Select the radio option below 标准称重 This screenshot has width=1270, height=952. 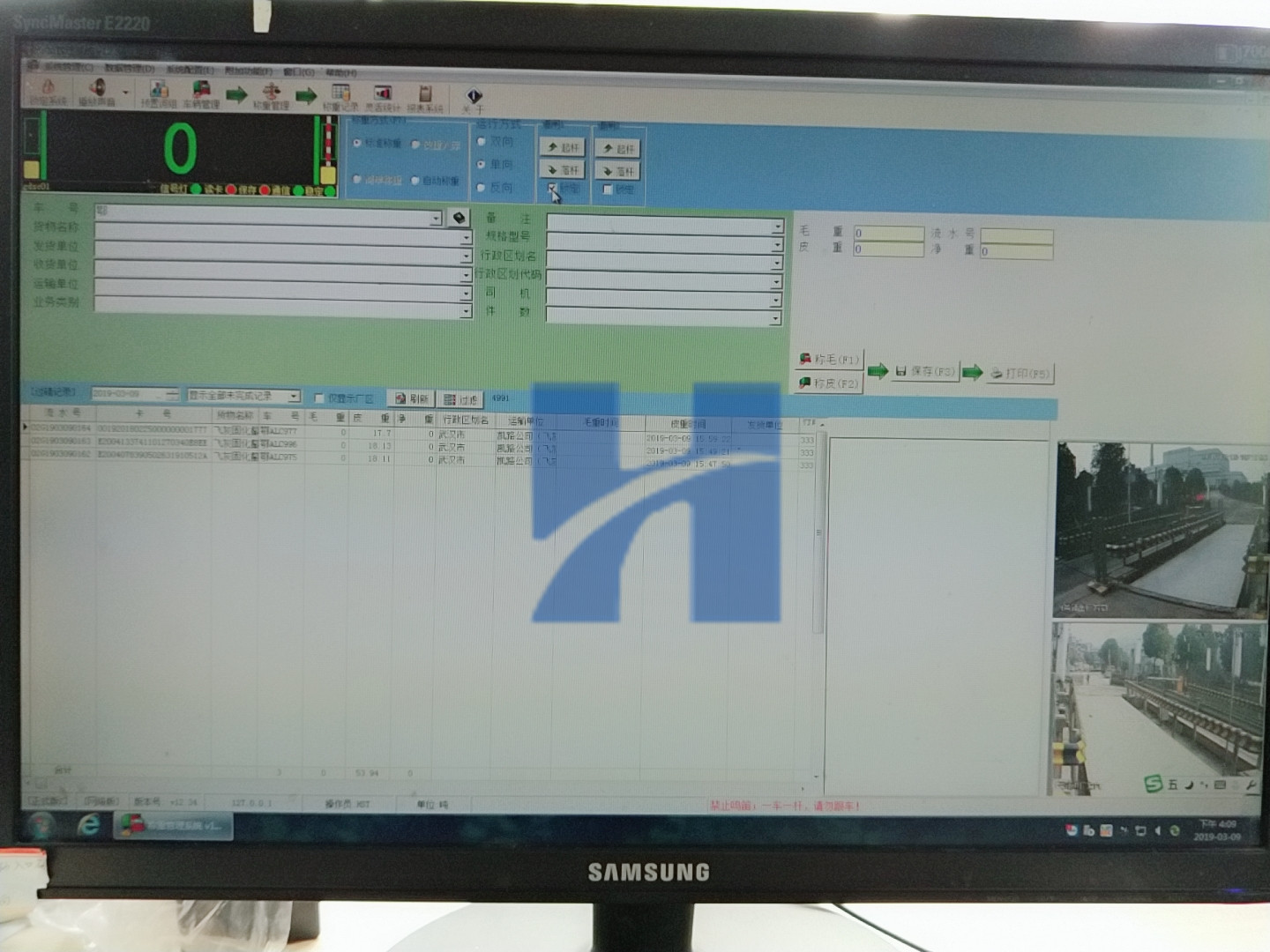pyautogui.click(x=357, y=180)
